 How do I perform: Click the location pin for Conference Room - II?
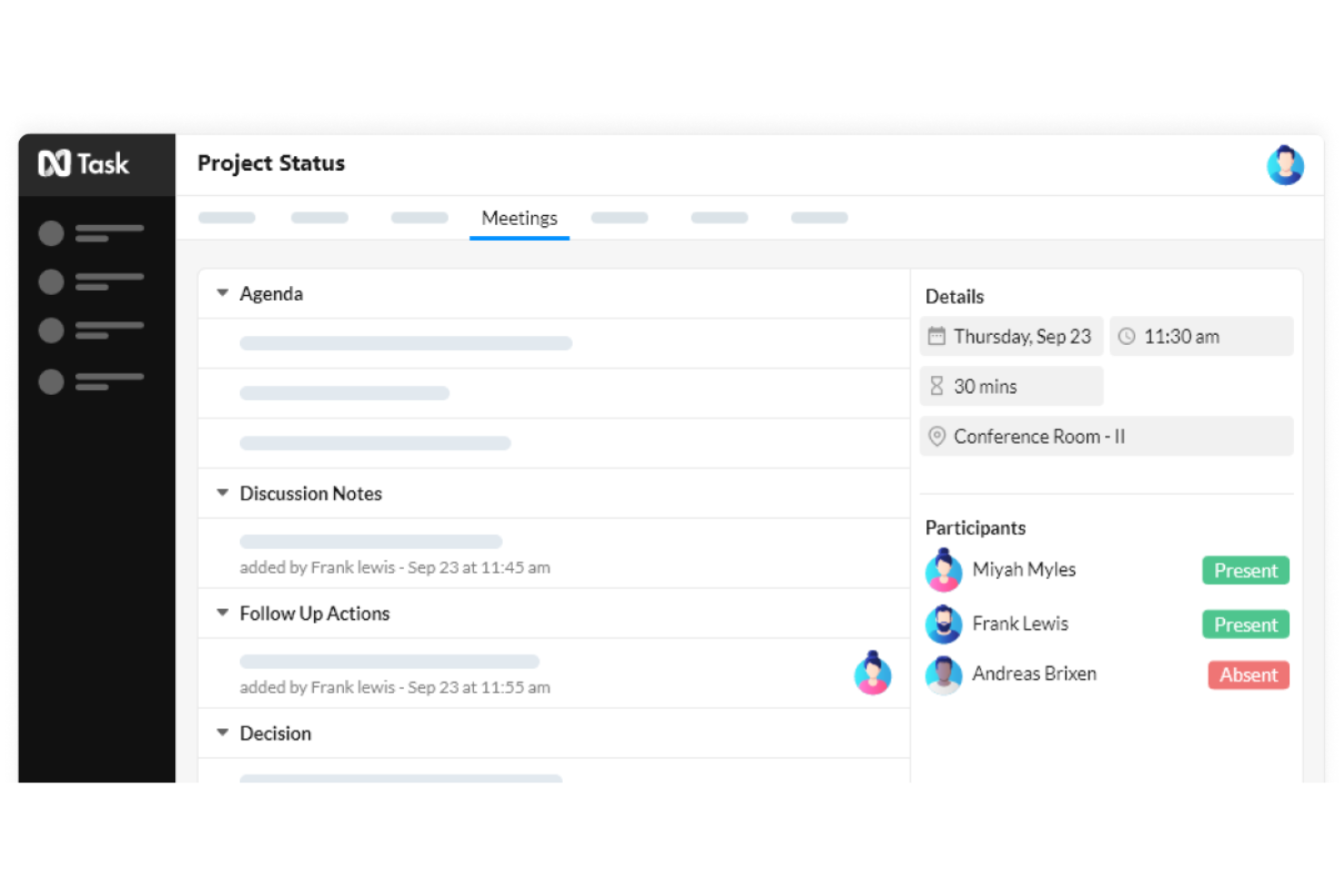(x=937, y=437)
